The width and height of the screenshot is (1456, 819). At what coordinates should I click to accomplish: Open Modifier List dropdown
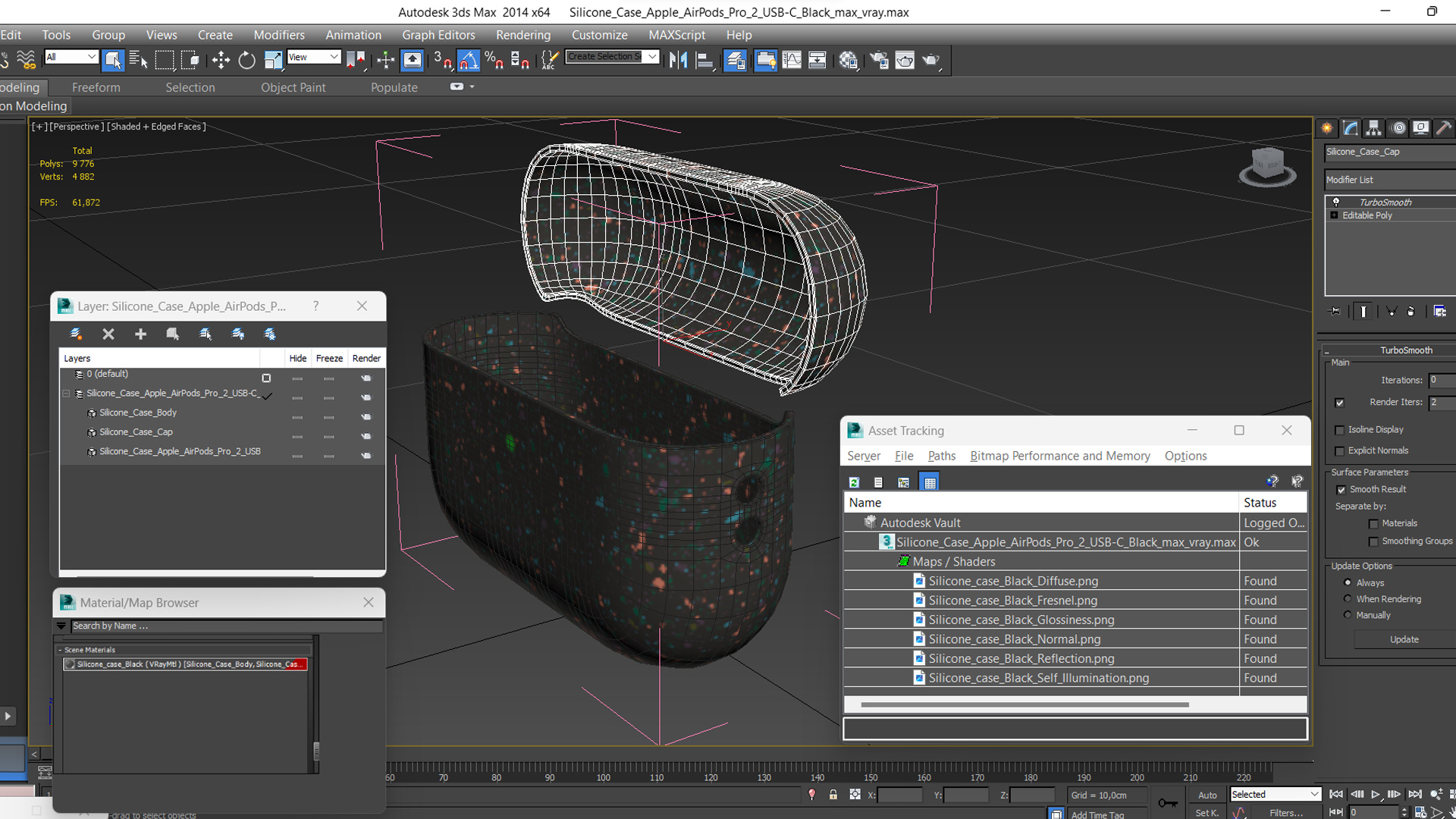coord(1390,180)
